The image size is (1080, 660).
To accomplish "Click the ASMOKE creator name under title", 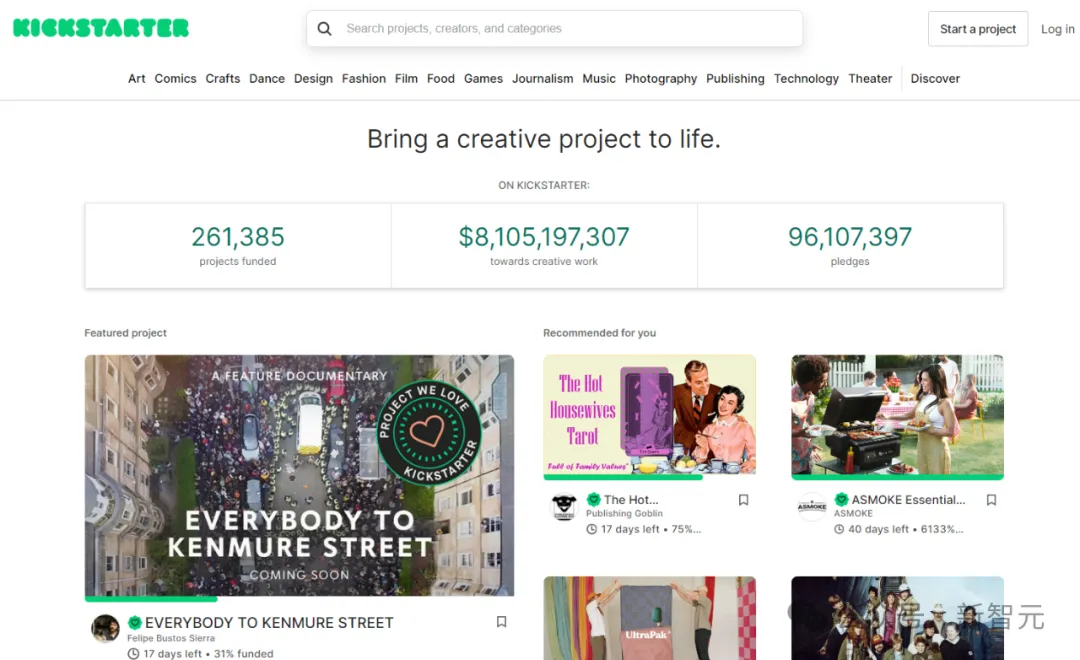I will [853, 513].
